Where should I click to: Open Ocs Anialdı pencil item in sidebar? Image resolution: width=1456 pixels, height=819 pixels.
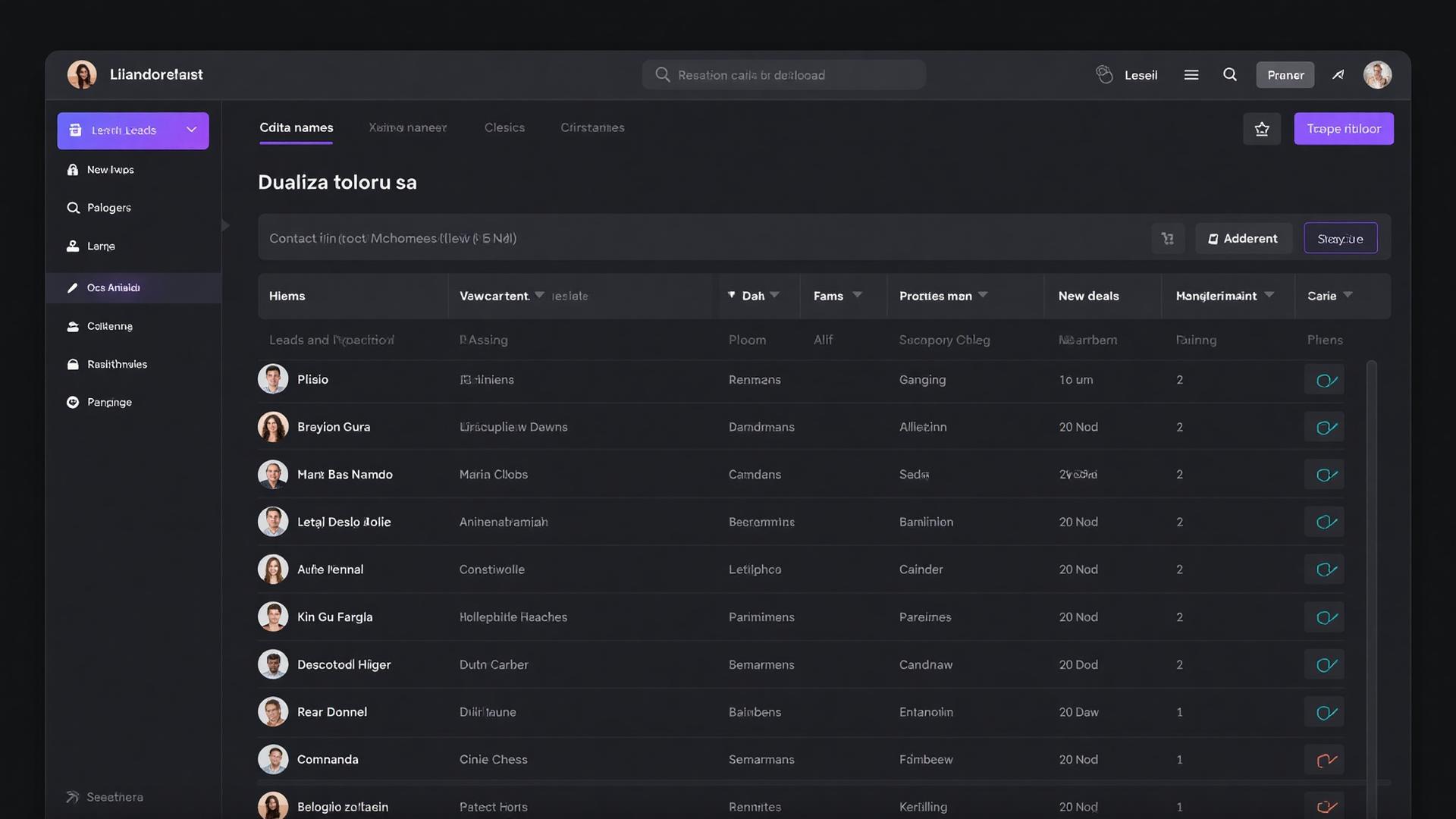click(x=113, y=288)
